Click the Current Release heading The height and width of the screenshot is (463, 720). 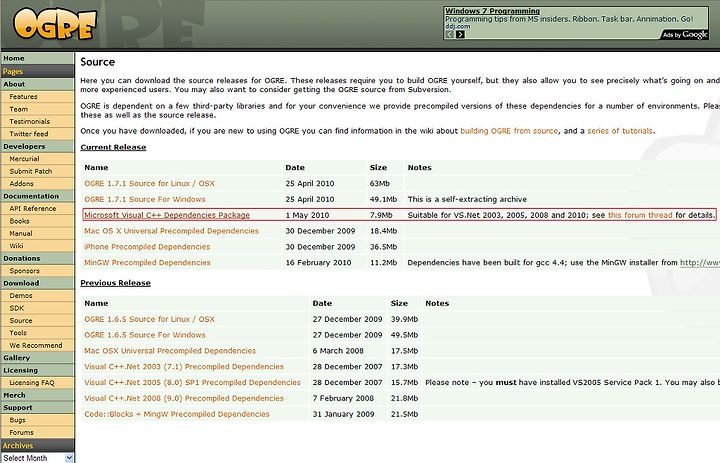coord(113,147)
